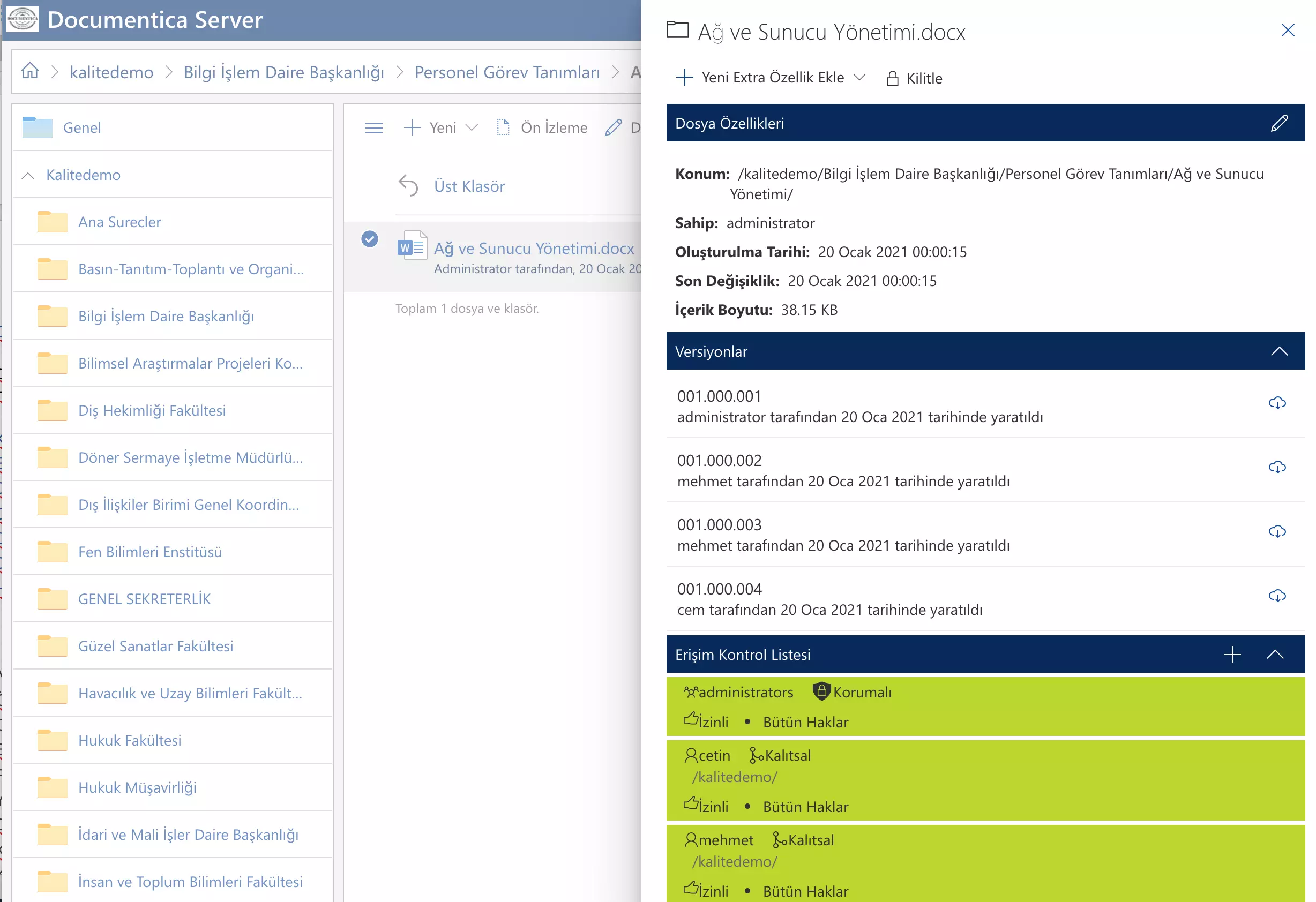1316x902 pixels.
Task: Click the Üst Klasör back arrow icon
Action: 408,186
